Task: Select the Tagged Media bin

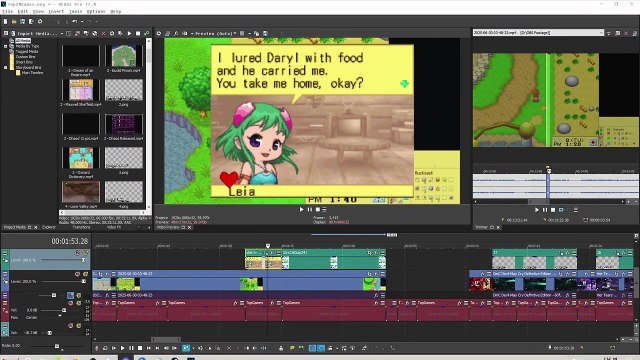Action: click(27, 51)
